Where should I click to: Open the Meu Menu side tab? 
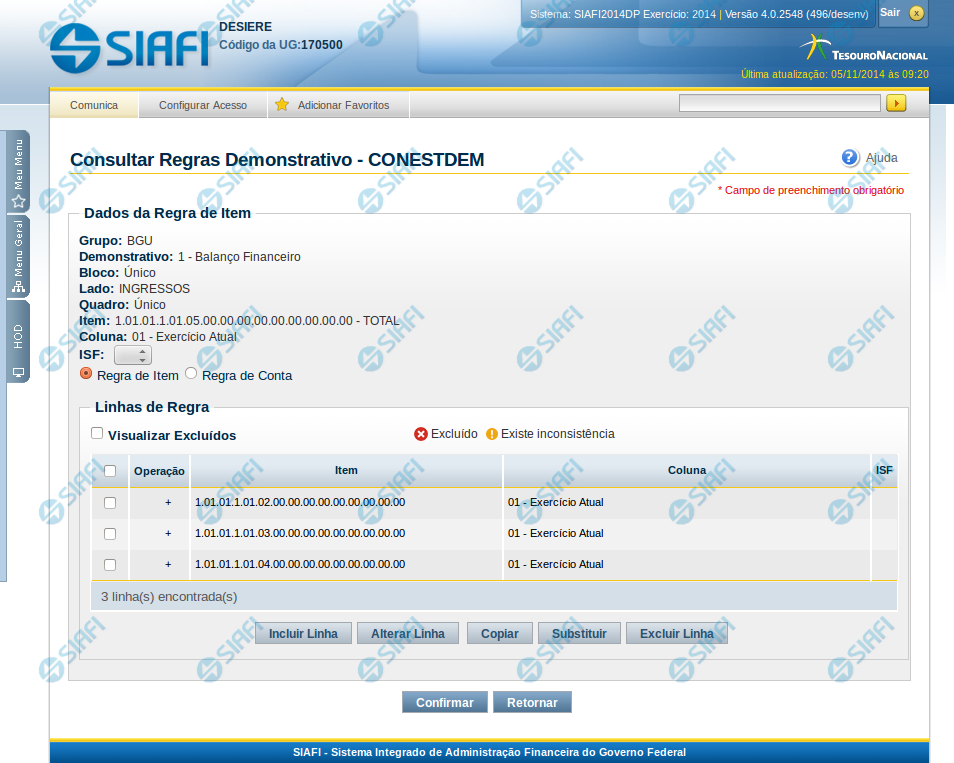click(18, 172)
